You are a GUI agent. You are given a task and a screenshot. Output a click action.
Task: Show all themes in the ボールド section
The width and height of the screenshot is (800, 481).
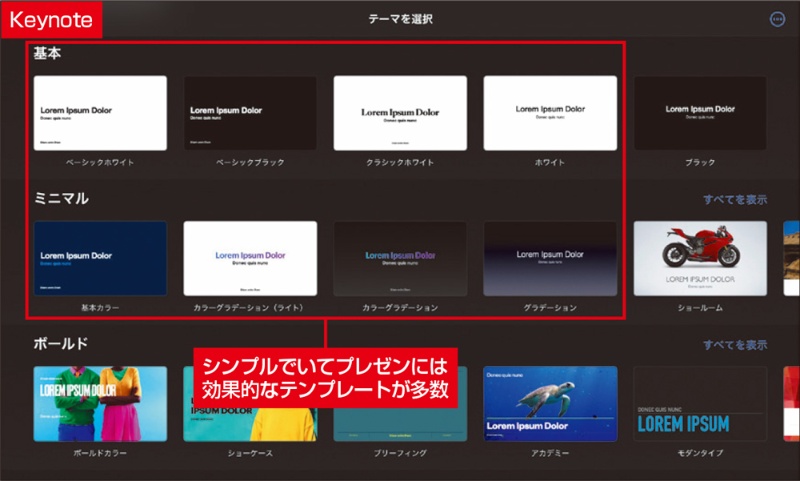click(x=735, y=345)
